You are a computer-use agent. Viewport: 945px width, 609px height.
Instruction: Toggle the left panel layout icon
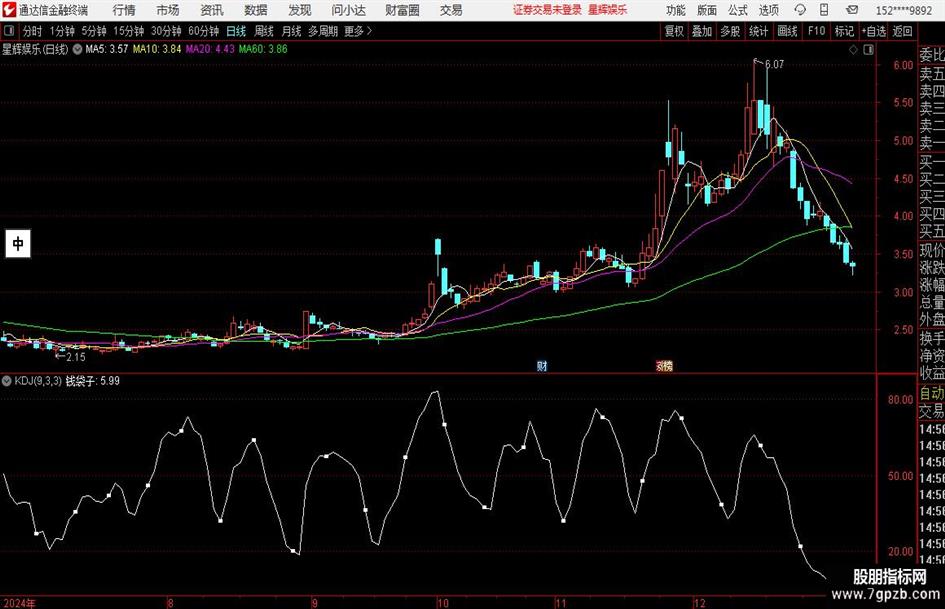point(9,31)
